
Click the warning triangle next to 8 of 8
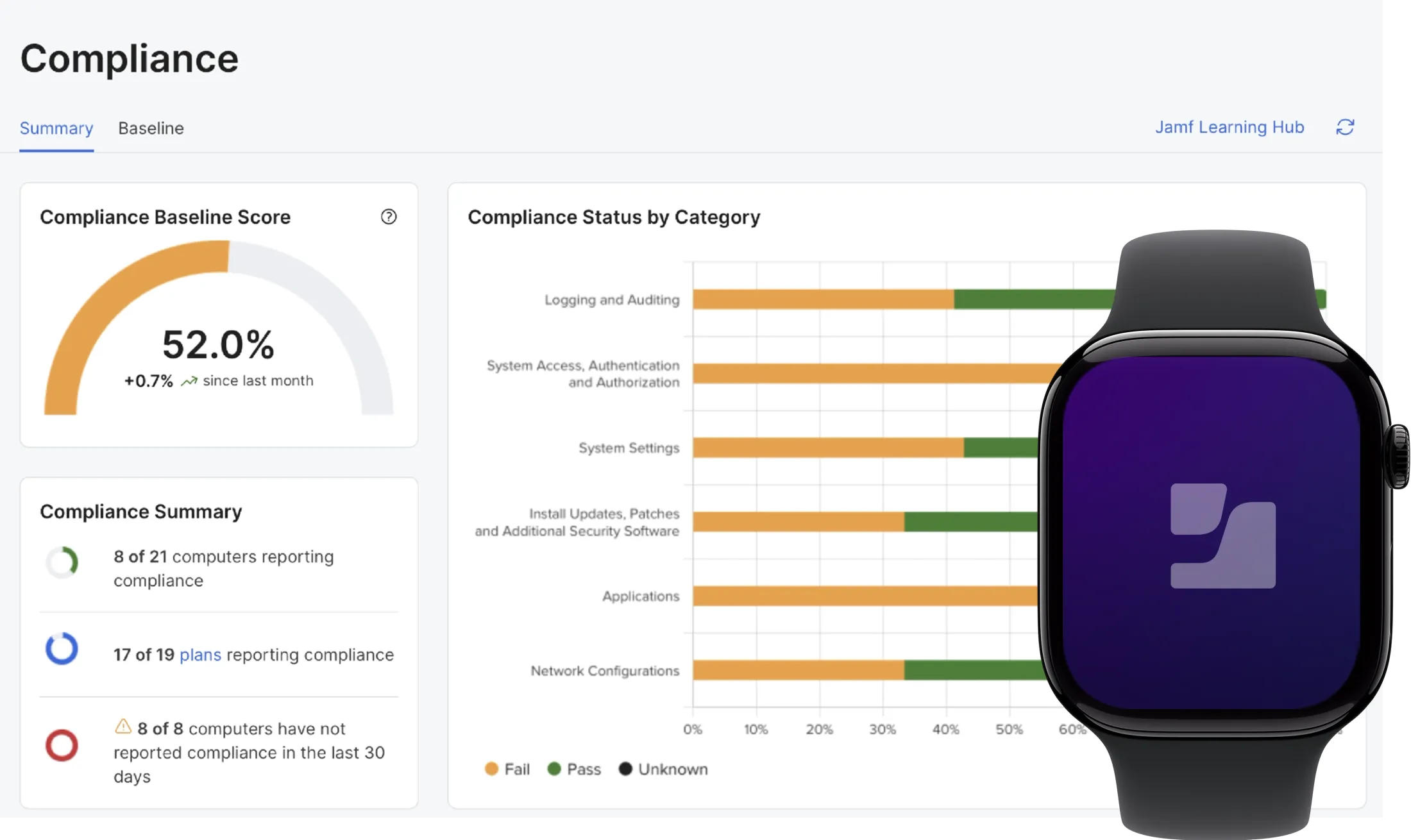pyautogui.click(x=123, y=727)
